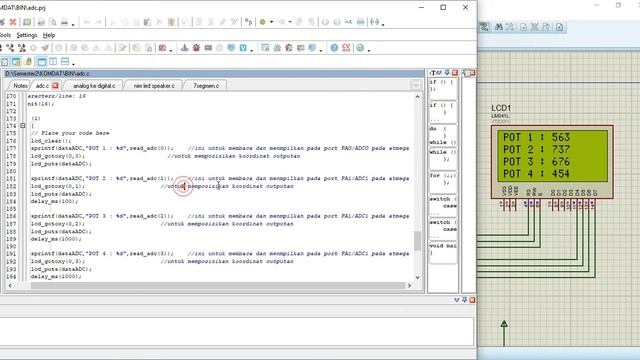Close the adc.c tab
Screen dimensions: 640x360
(x=55, y=85)
